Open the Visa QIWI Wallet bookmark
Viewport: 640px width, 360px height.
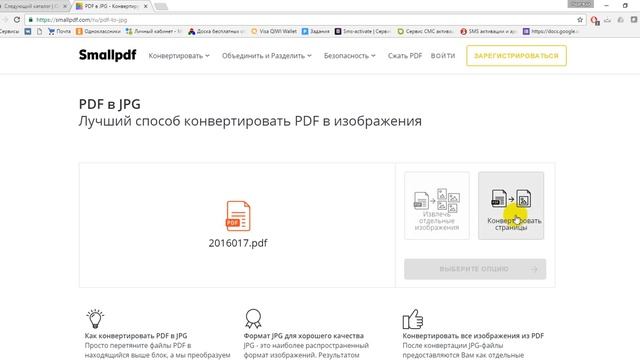pos(274,31)
